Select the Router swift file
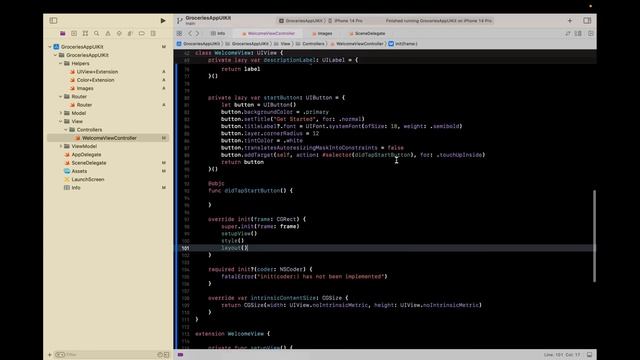The width and height of the screenshot is (640, 360). point(84,105)
